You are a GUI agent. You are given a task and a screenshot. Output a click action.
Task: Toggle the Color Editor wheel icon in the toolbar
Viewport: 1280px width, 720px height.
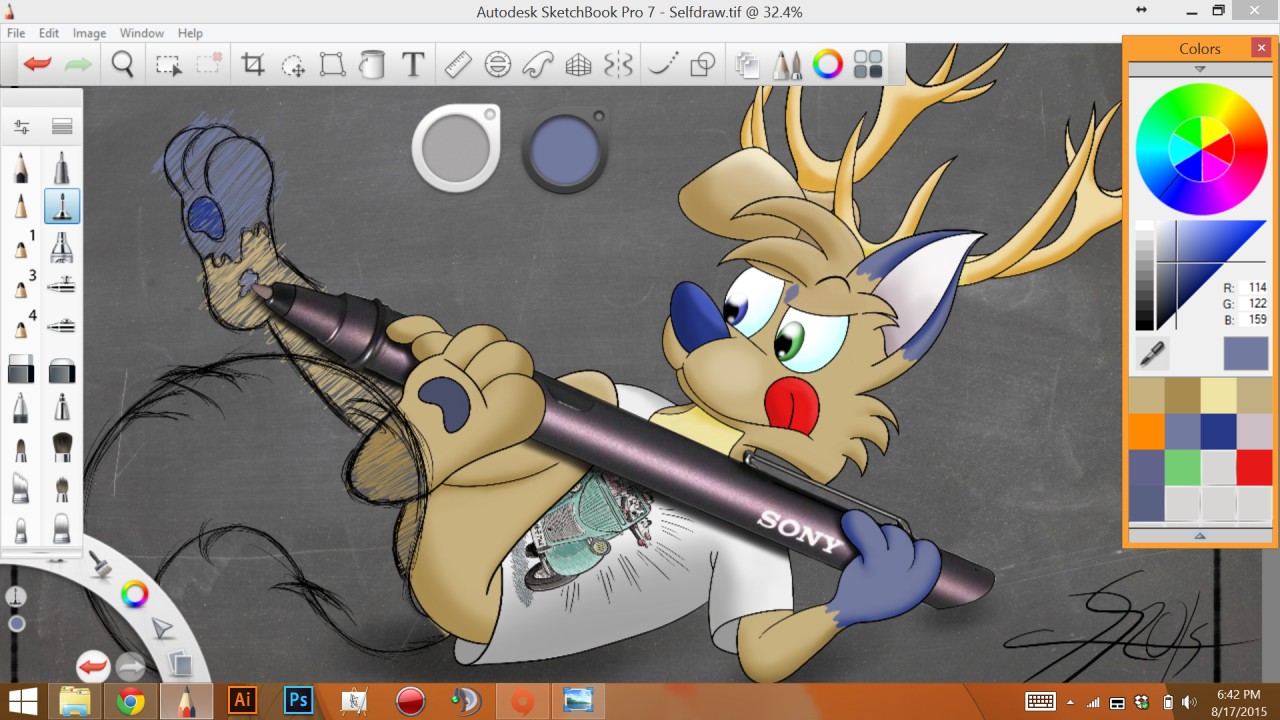click(x=827, y=66)
